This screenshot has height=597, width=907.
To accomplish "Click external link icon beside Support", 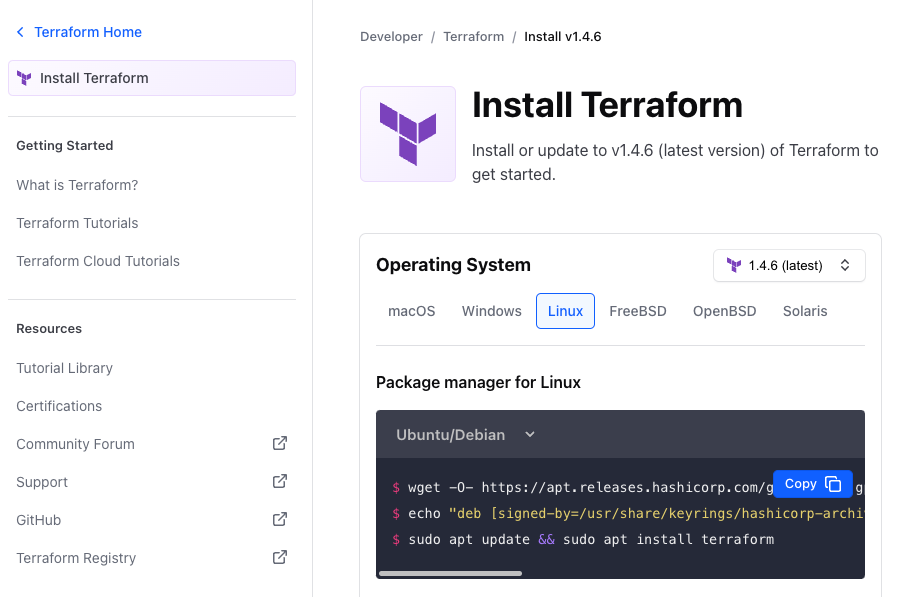I will point(280,481).
